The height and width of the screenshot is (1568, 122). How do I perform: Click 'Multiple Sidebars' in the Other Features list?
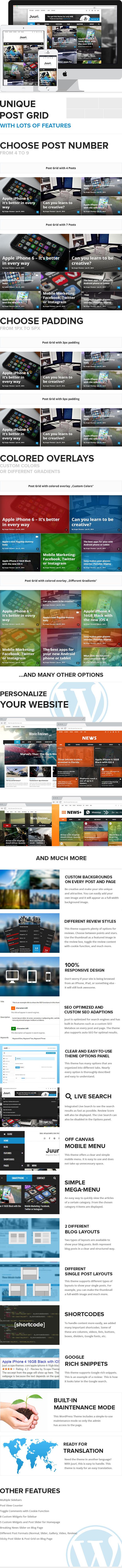point(11,1500)
